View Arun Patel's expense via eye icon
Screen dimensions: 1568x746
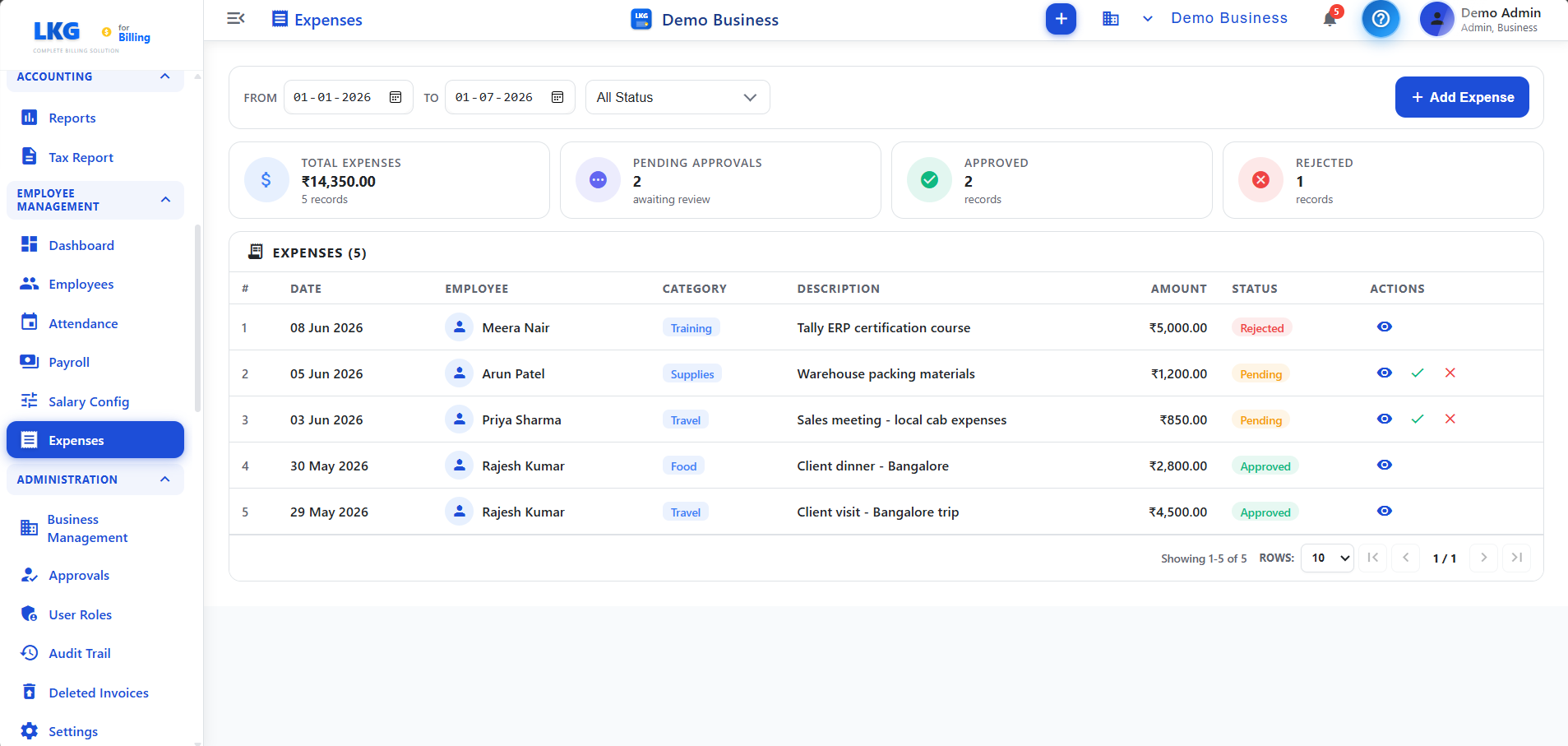(1385, 373)
